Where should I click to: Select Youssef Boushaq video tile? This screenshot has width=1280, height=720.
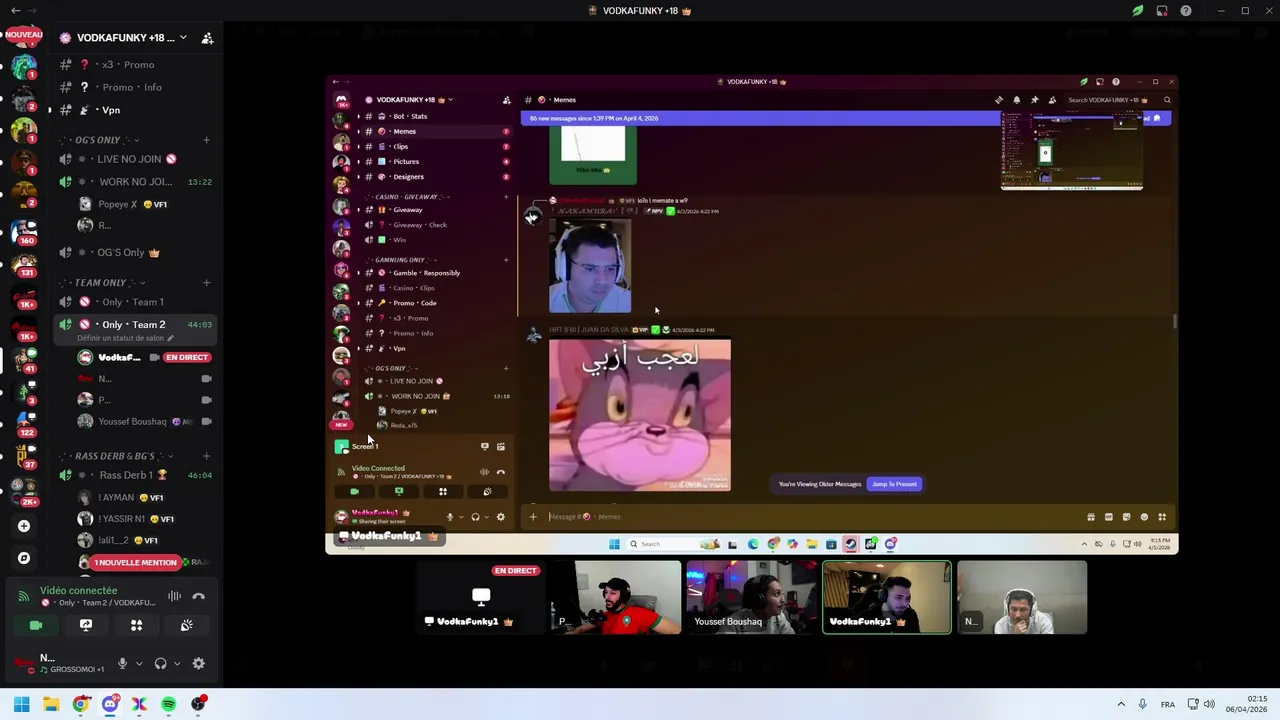[751, 598]
